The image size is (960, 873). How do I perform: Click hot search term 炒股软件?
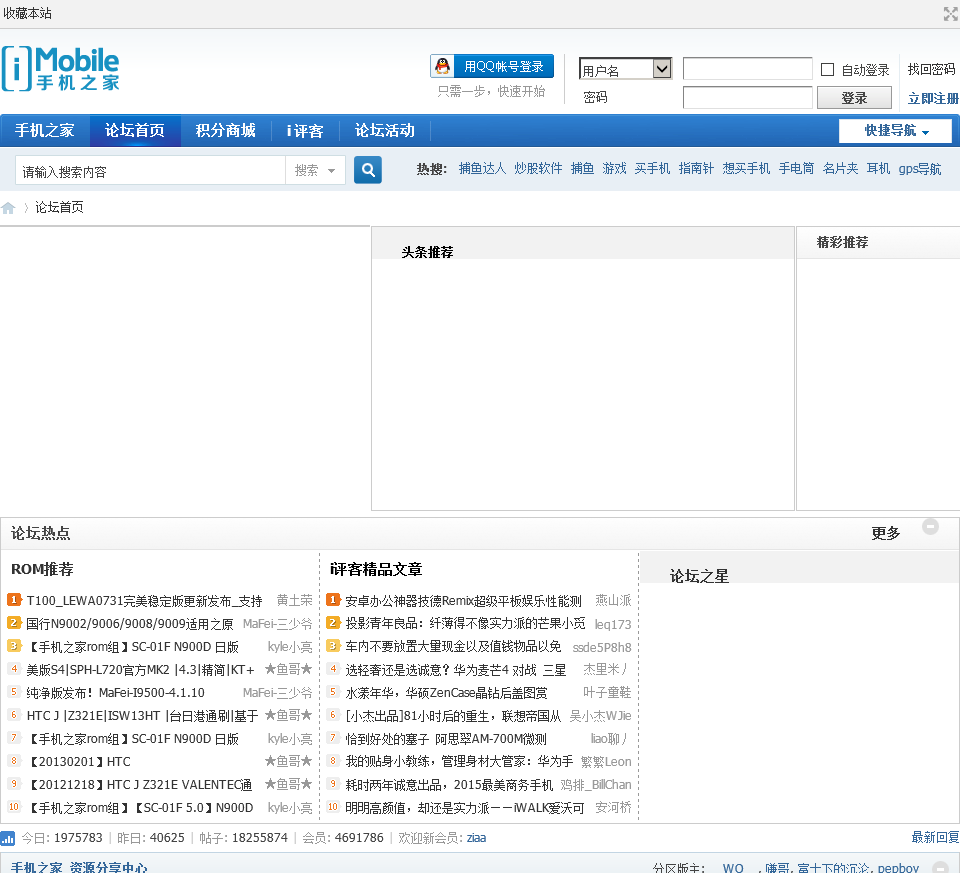click(x=538, y=168)
